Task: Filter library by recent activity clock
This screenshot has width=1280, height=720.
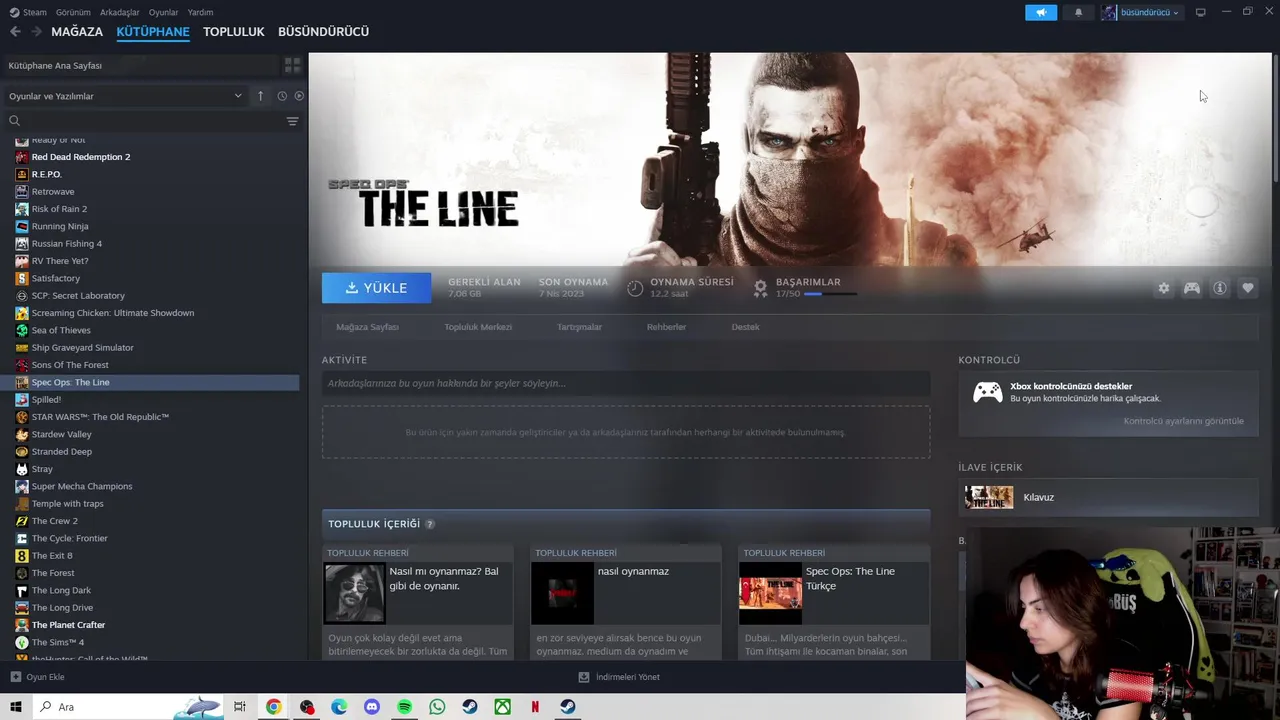Action: [282, 96]
